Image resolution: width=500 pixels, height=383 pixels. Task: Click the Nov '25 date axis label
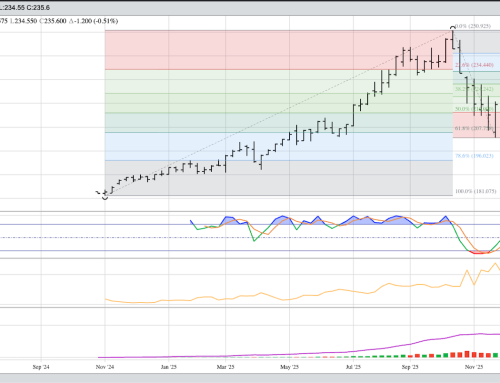coord(474,367)
